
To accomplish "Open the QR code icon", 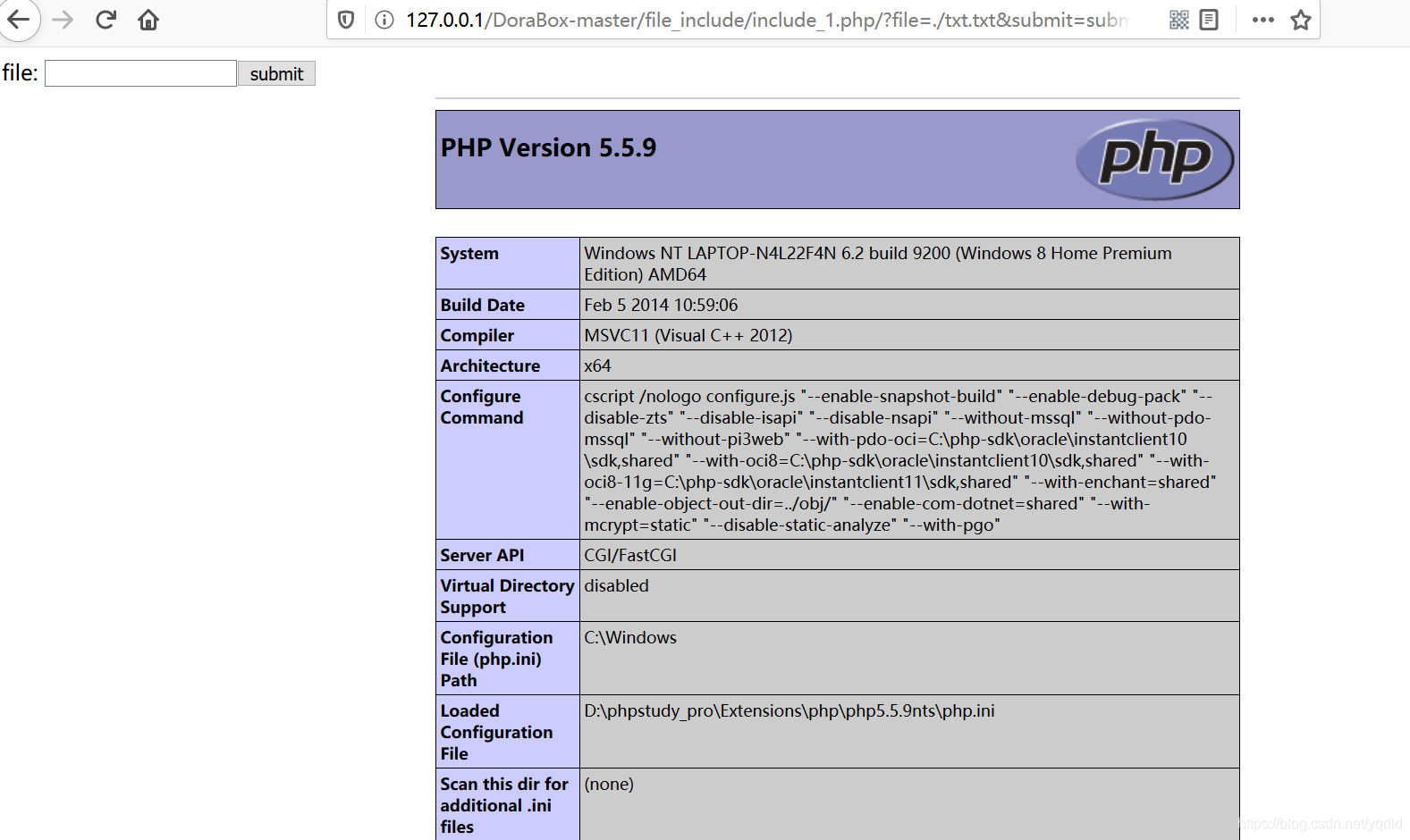I will tap(1179, 20).
